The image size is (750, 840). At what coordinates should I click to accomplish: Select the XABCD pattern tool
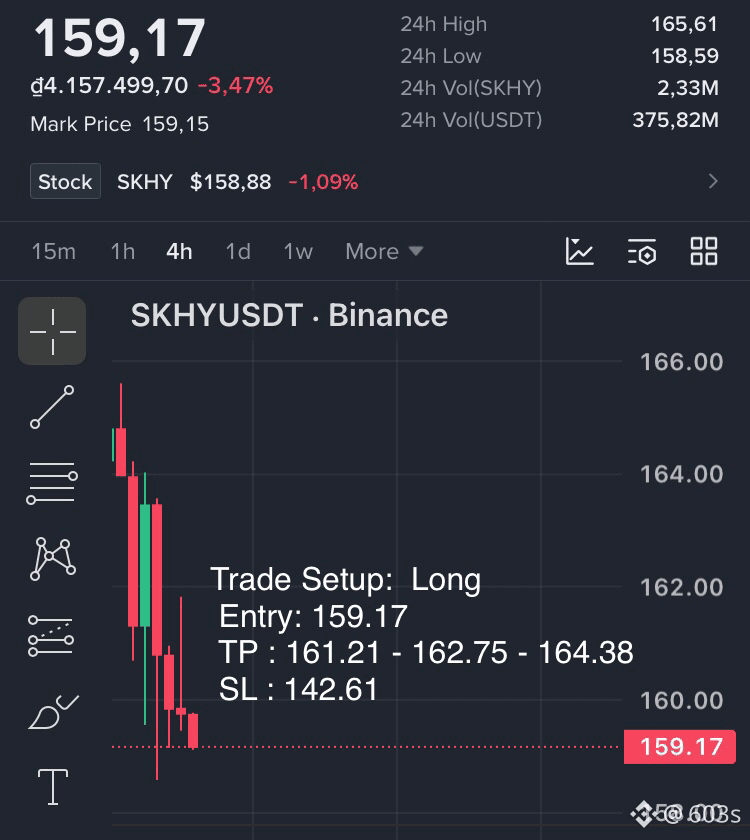pos(52,559)
